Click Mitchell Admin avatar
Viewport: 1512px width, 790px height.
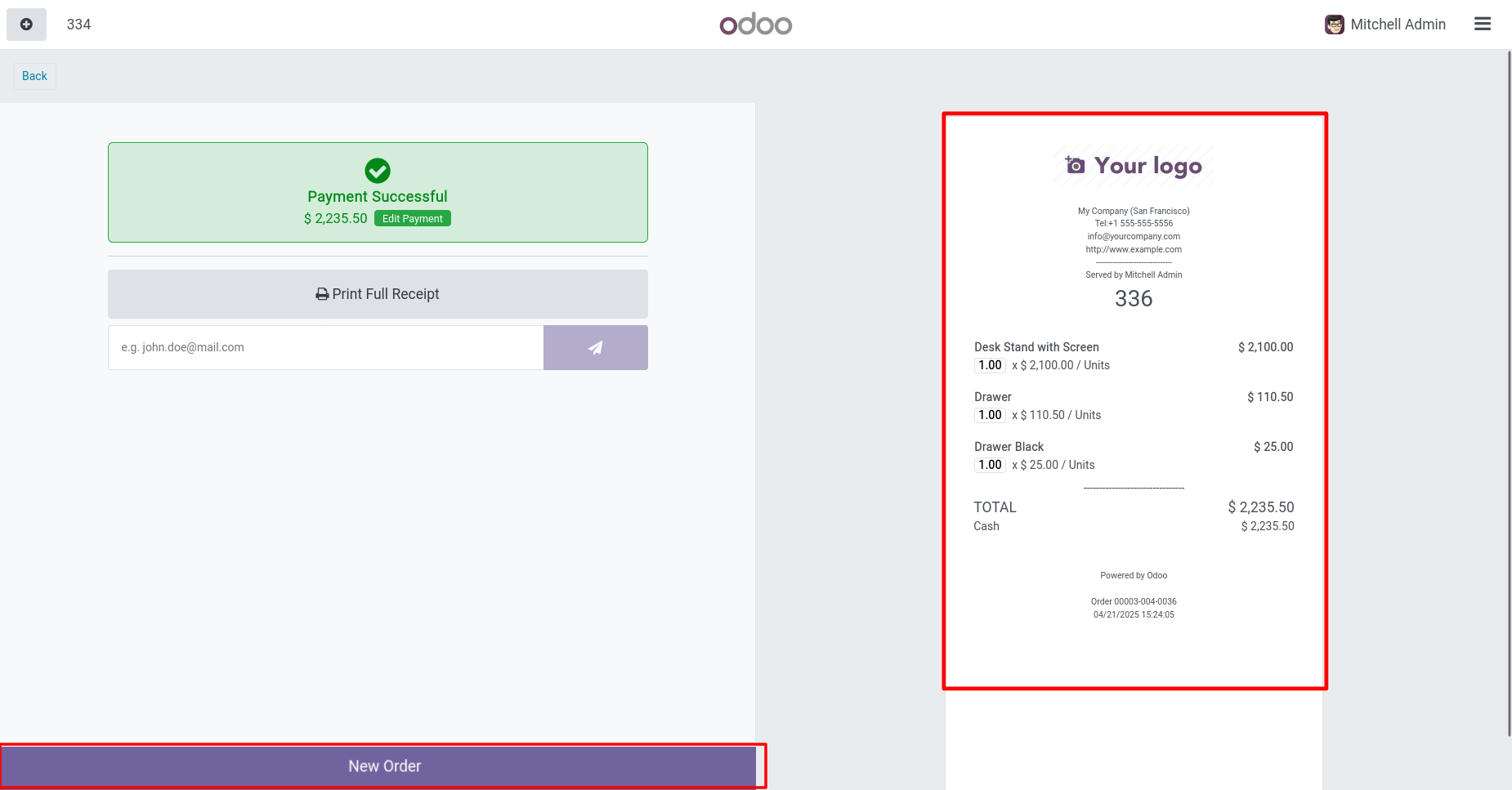(1335, 25)
